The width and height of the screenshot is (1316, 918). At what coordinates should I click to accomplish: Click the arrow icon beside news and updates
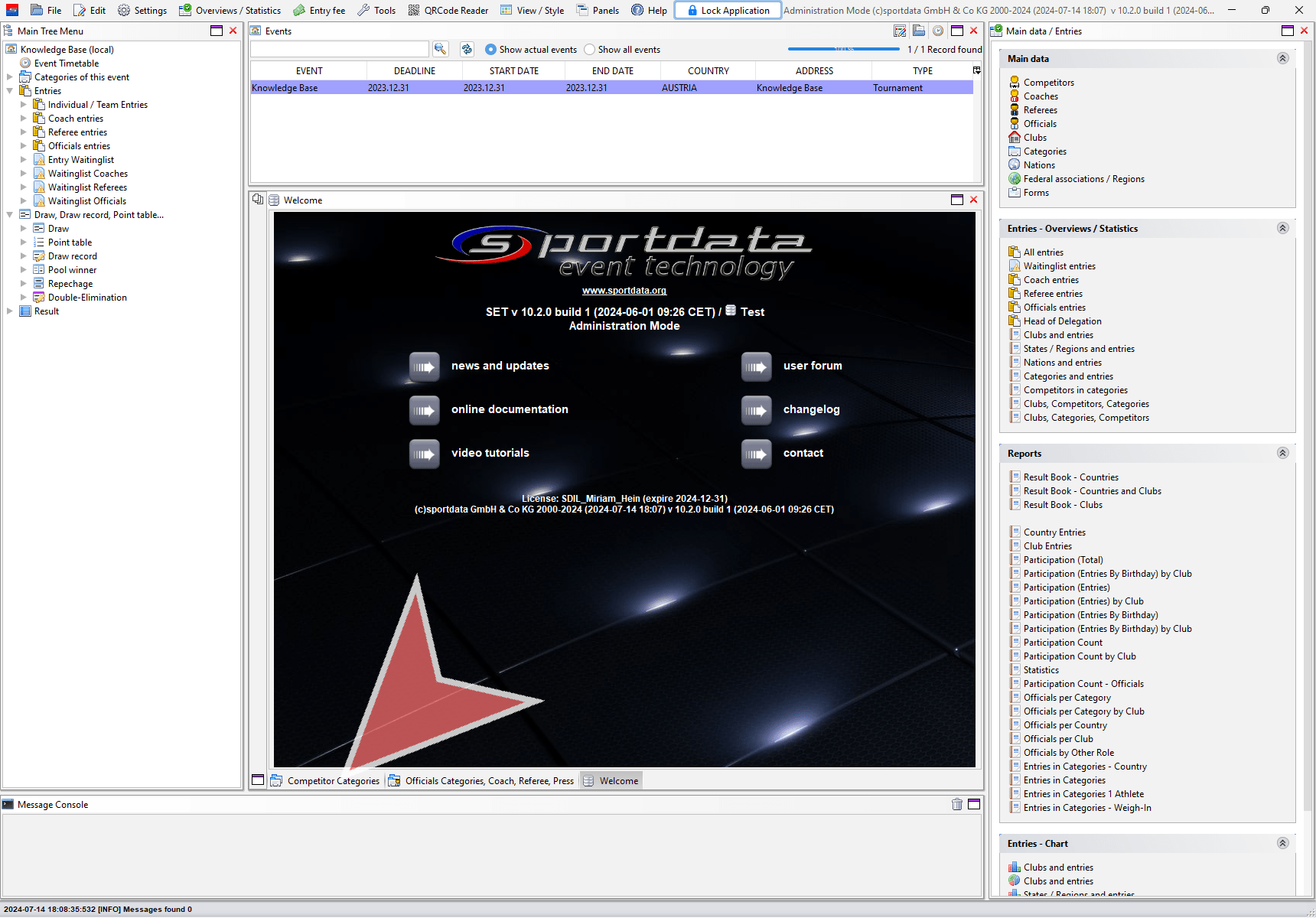[424, 366]
